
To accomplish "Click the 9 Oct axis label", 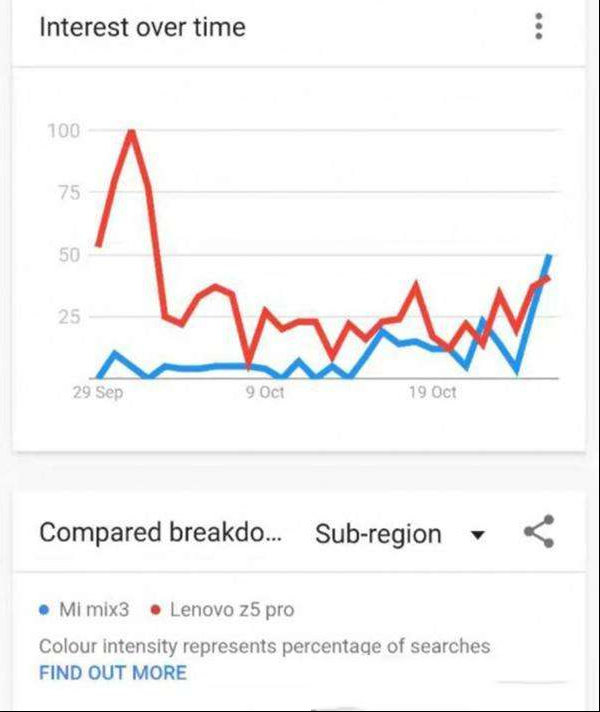I will coord(265,392).
